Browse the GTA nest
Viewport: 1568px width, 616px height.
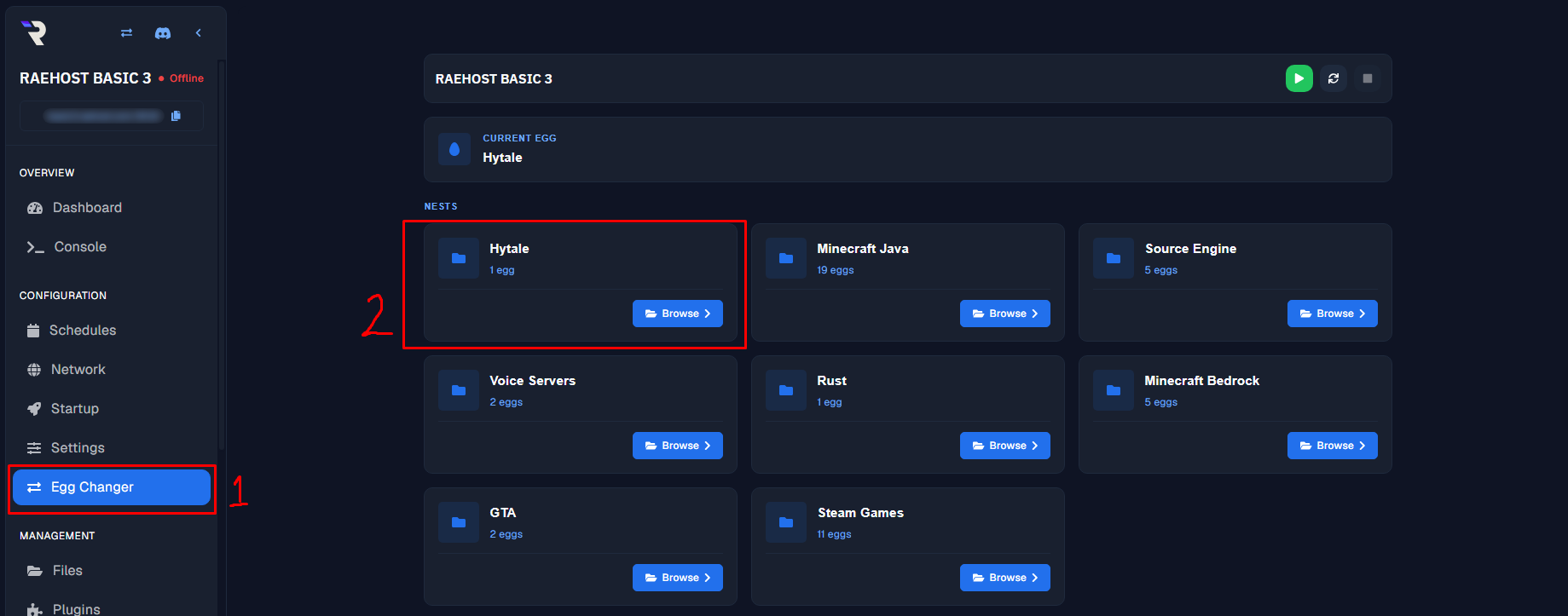click(678, 578)
